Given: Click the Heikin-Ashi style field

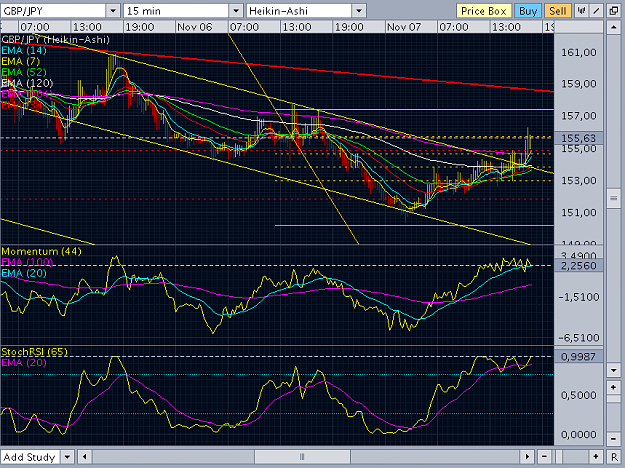Looking at the screenshot, I should tap(299, 11).
